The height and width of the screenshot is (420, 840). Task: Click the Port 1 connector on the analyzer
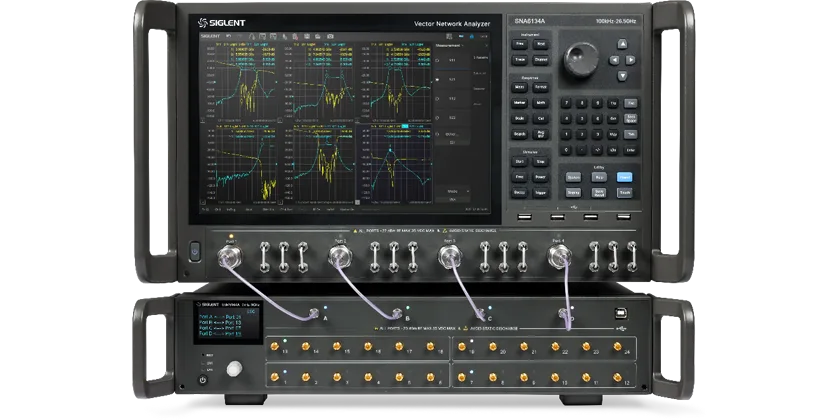click(x=229, y=256)
